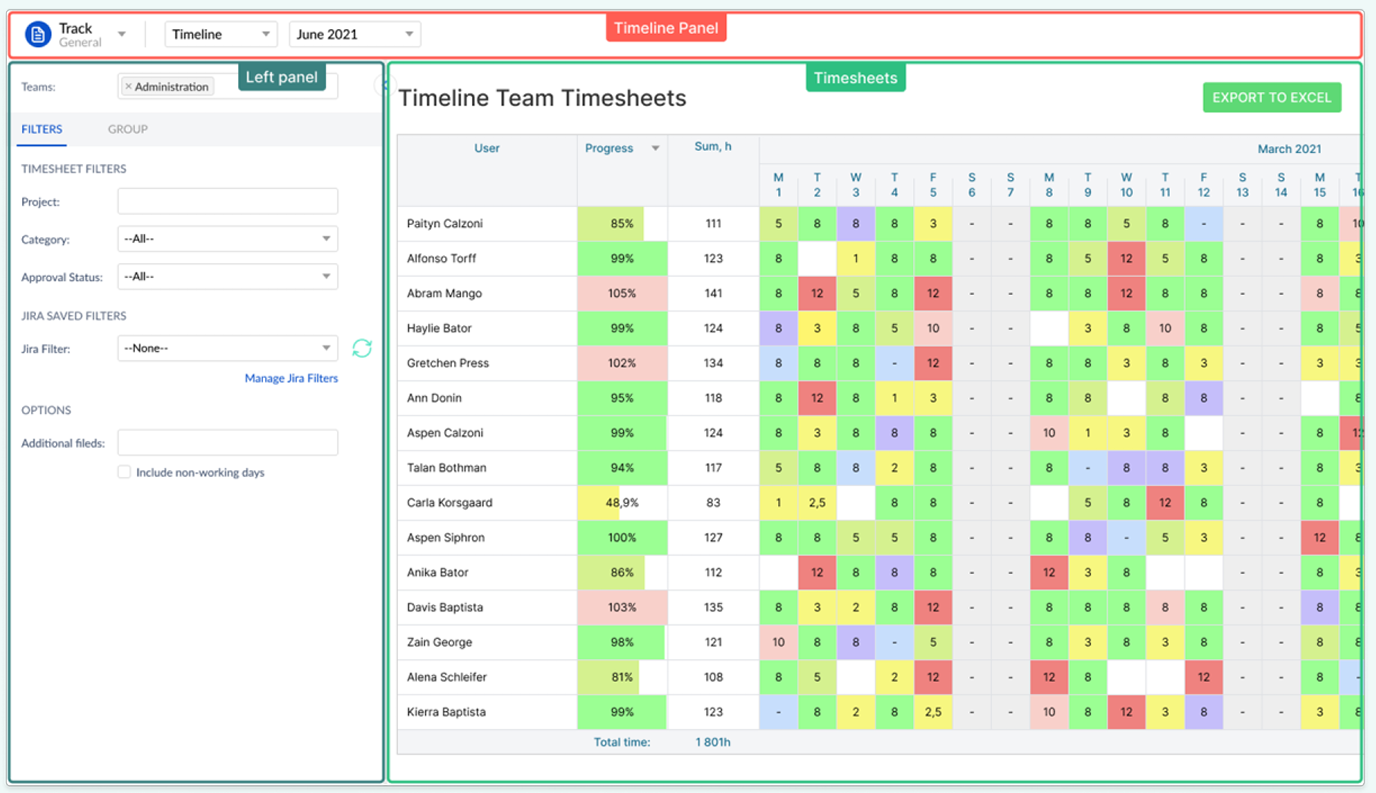Image resolution: width=1376 pixels, height=793 pixels.
Task: Click sum 141 for Abram Mango
Action: (713, 294)
